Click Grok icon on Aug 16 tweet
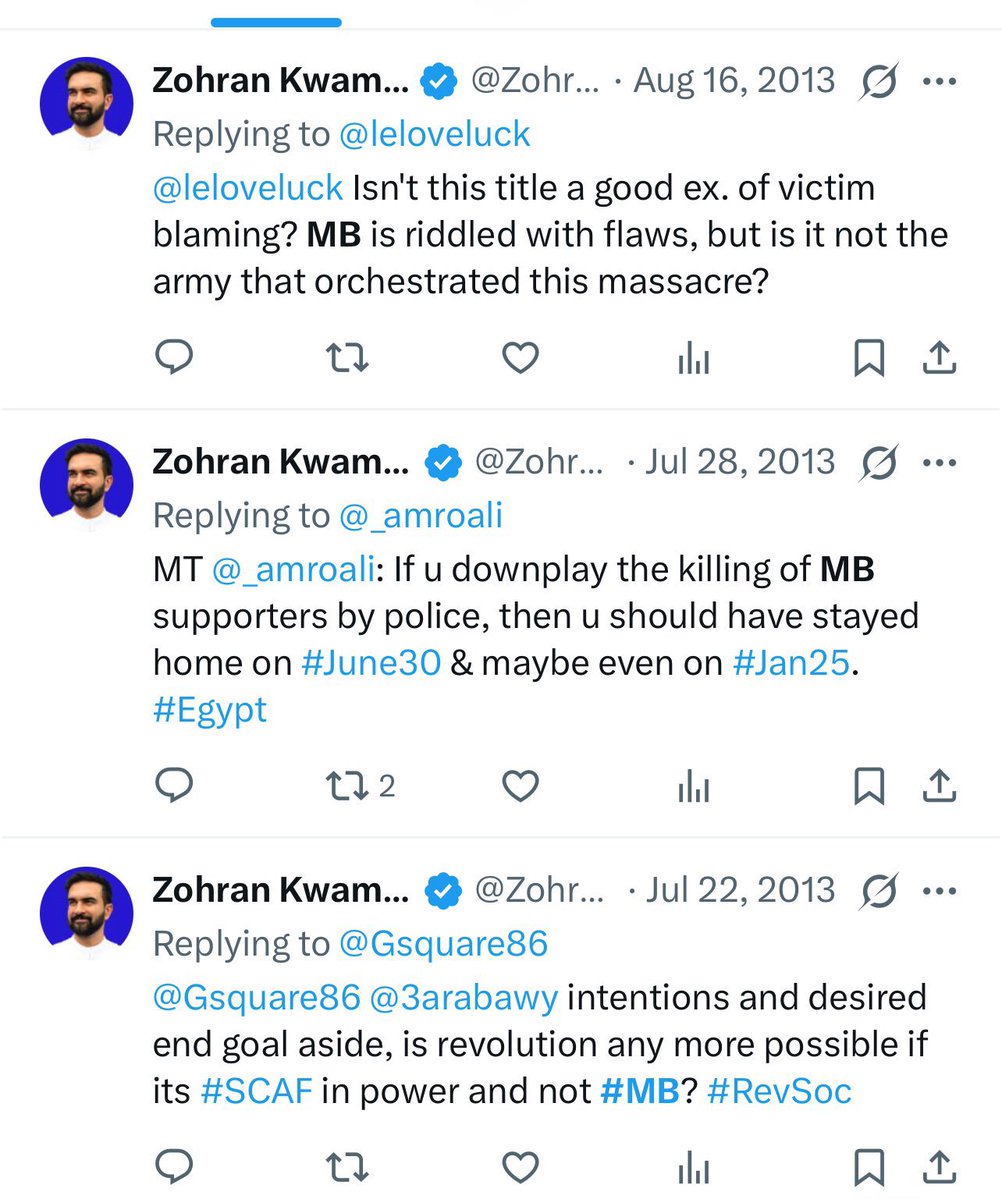Viewport: 1002px width, 1199px height. pyautogui.click(x=878, y=80)
